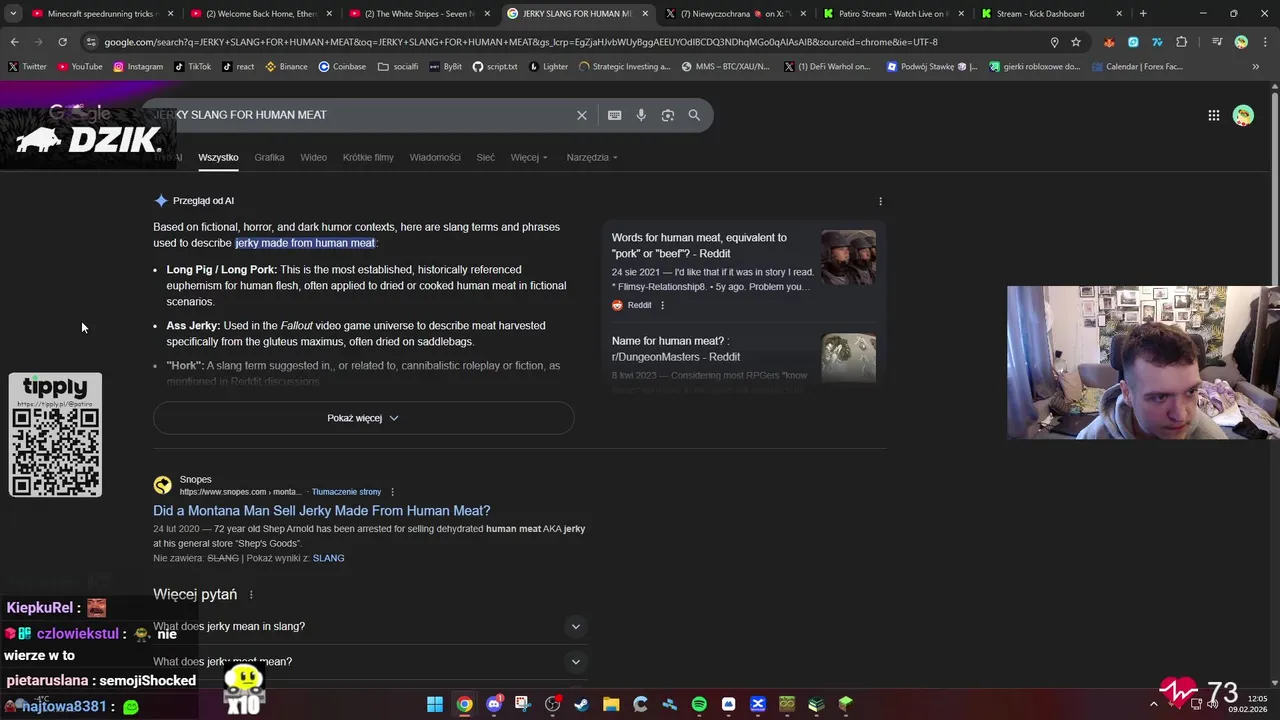
Task: Open Chrome media controls icon
Action: 1217,42
